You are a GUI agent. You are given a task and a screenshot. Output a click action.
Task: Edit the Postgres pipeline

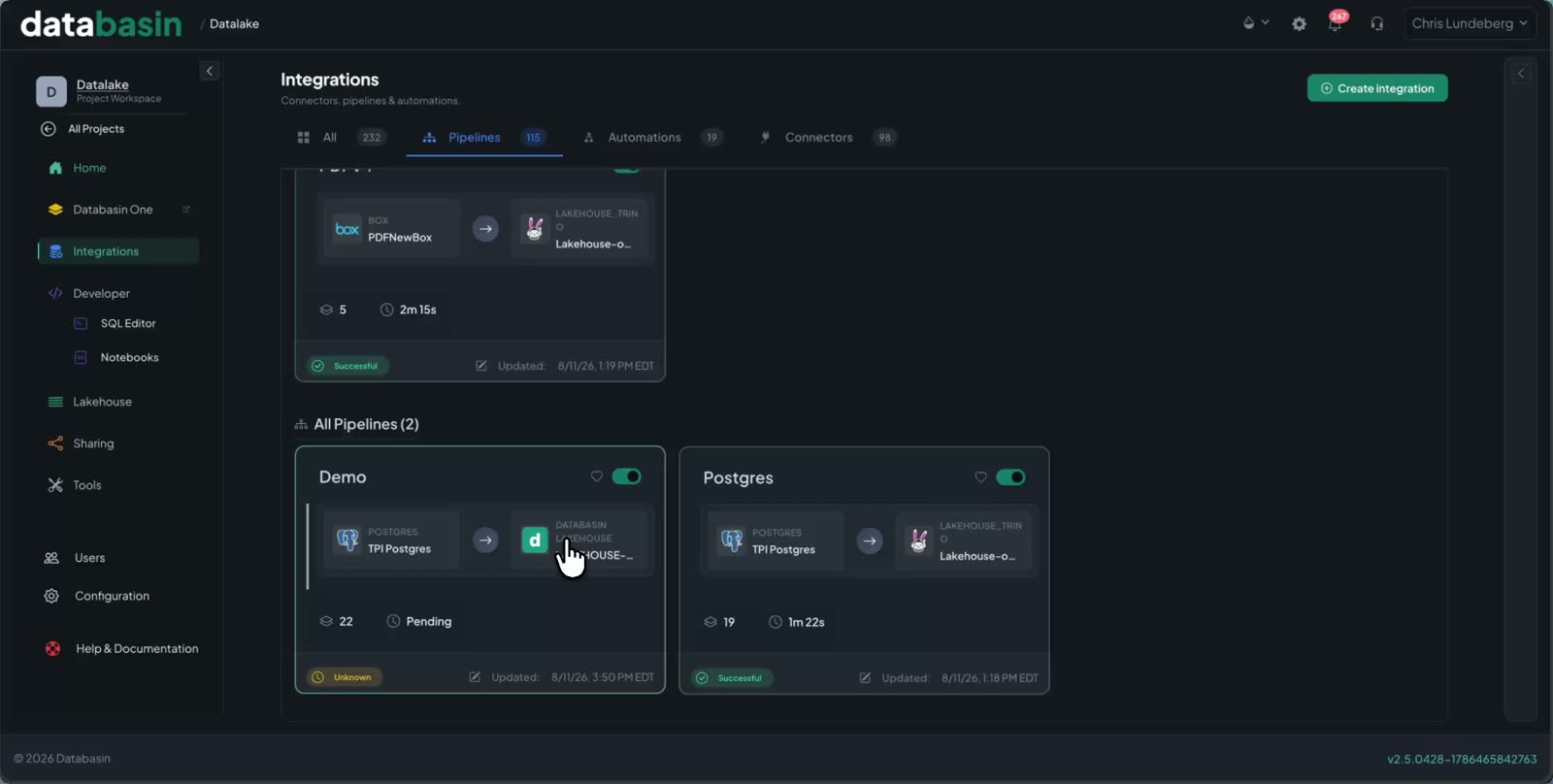(865, 678)
